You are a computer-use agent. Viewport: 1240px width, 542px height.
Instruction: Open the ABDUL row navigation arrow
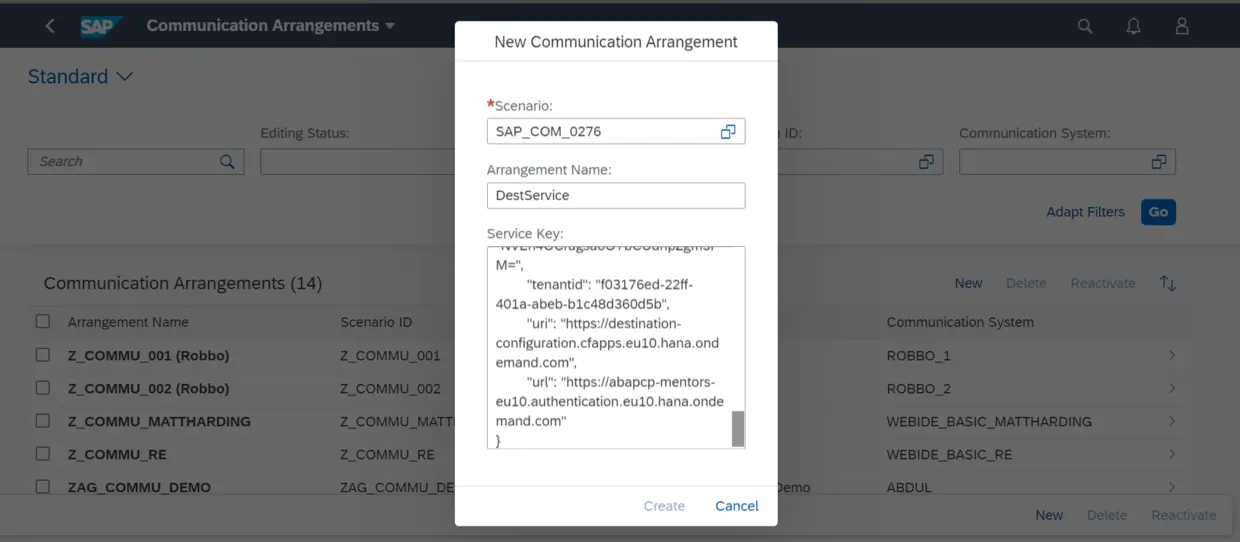click(1172, 487)
